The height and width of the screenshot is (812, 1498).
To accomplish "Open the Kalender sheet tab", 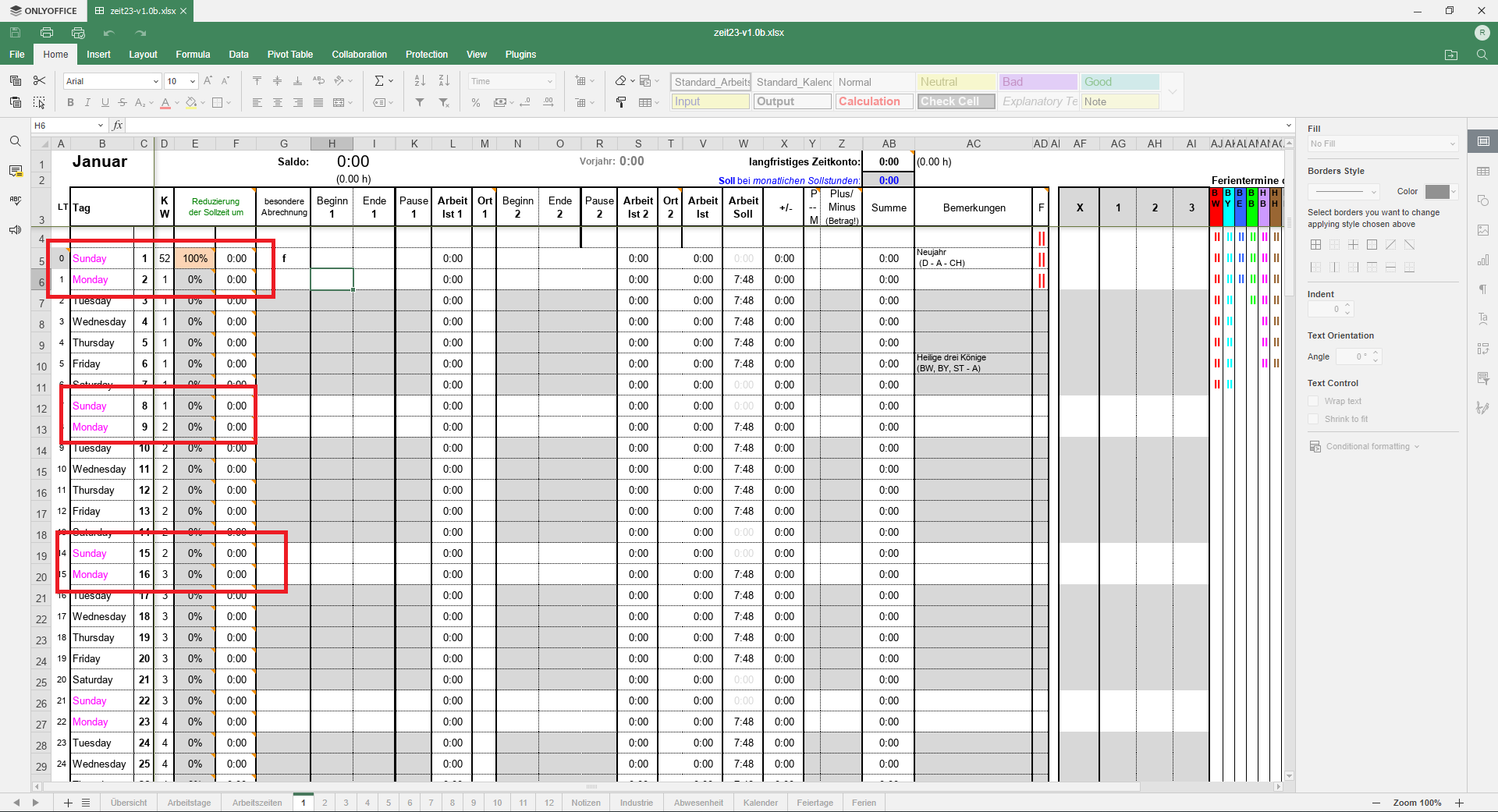I will coord(761,802).
